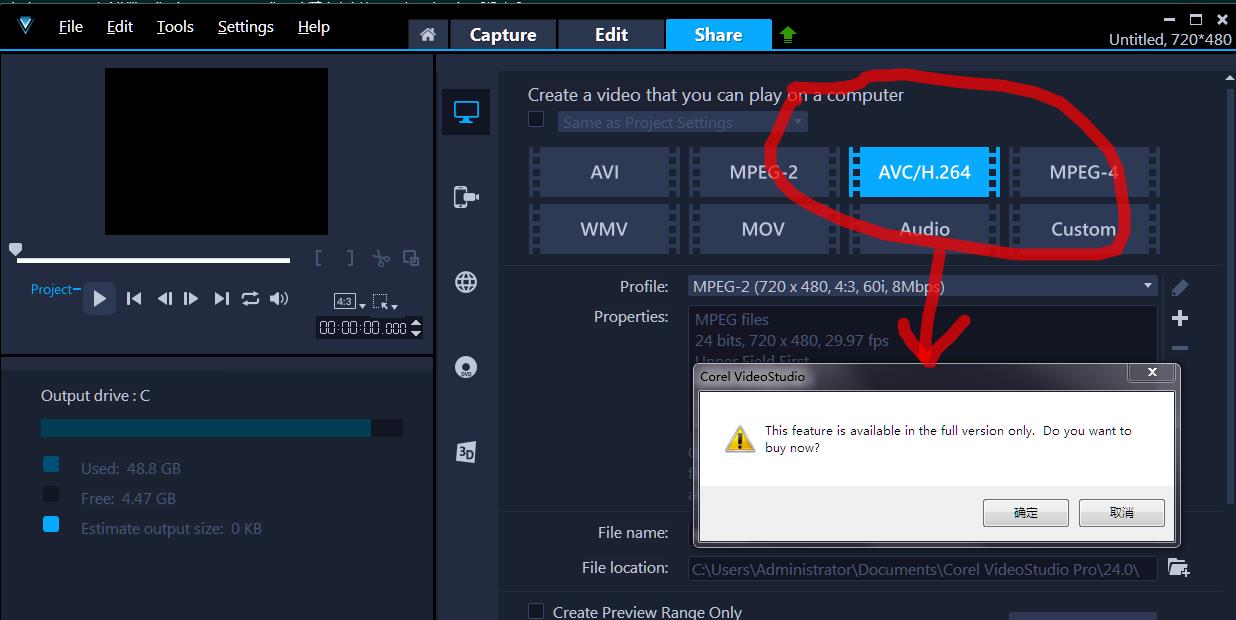Click the preview scrubber bar
Screen dimensions: 1236x620
tap(153, 260)
